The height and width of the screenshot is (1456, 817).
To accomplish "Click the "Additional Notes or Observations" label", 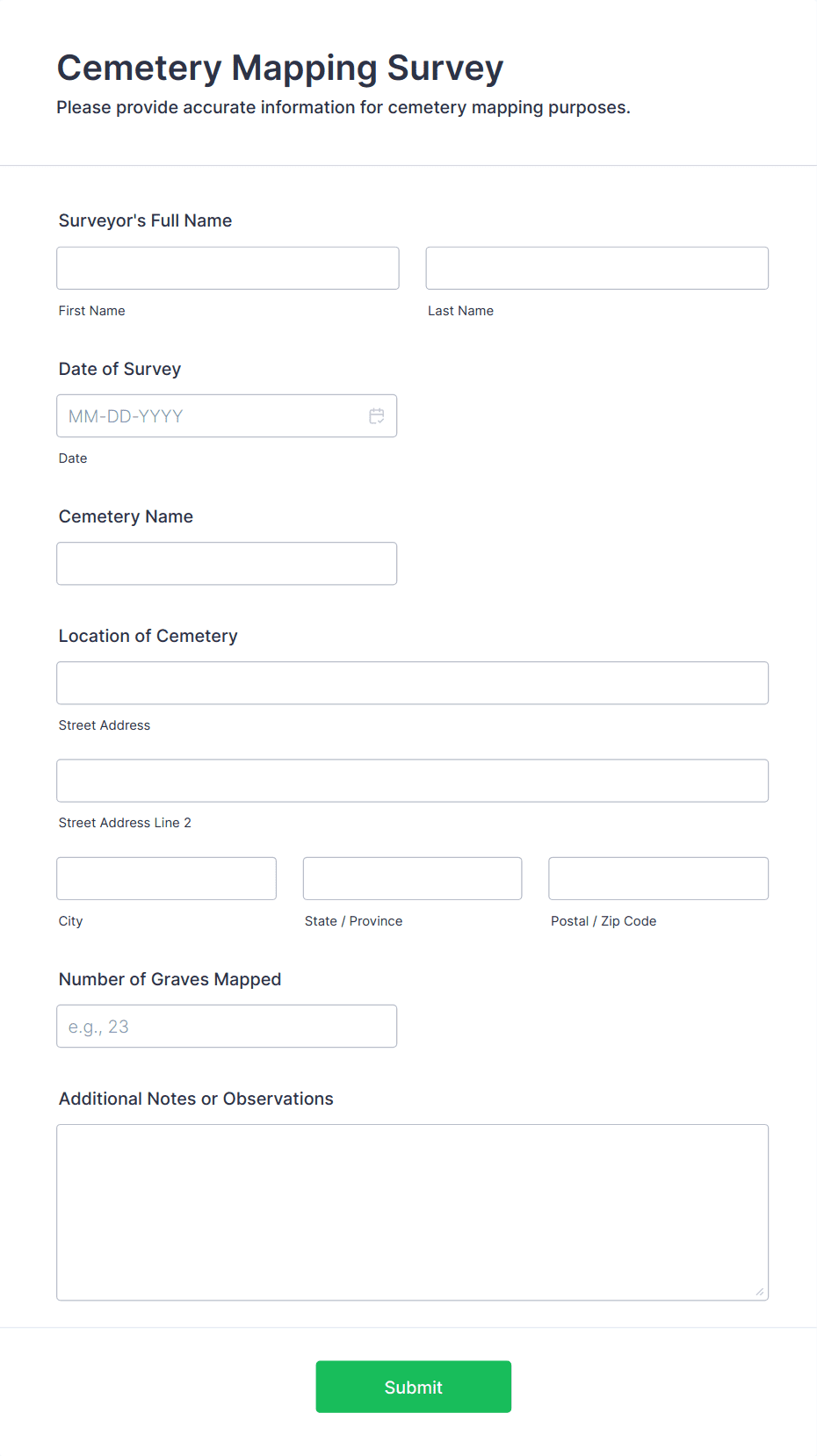I will pos(196,1099).
